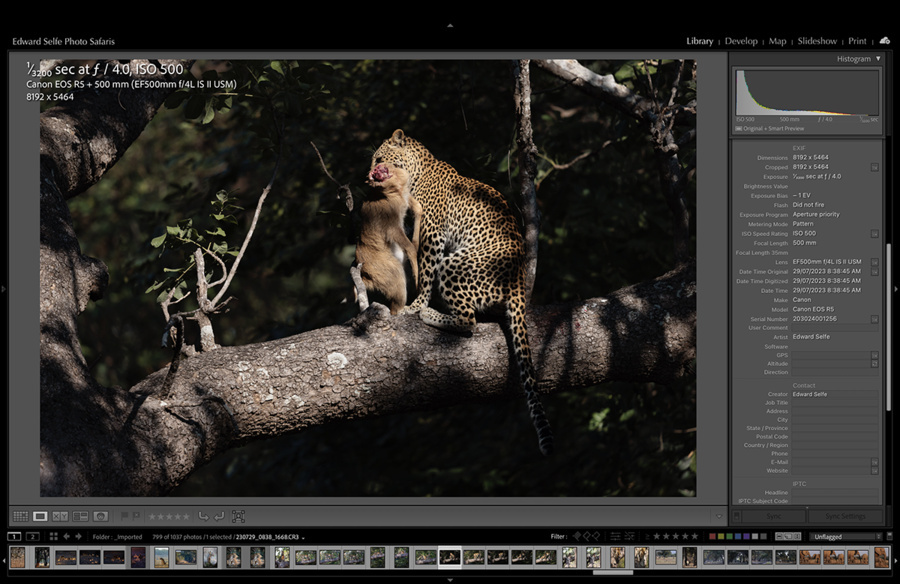The image size is (900, 584).
Task: Go forward with filmstrip right arrow
Action: coord(78,536)
